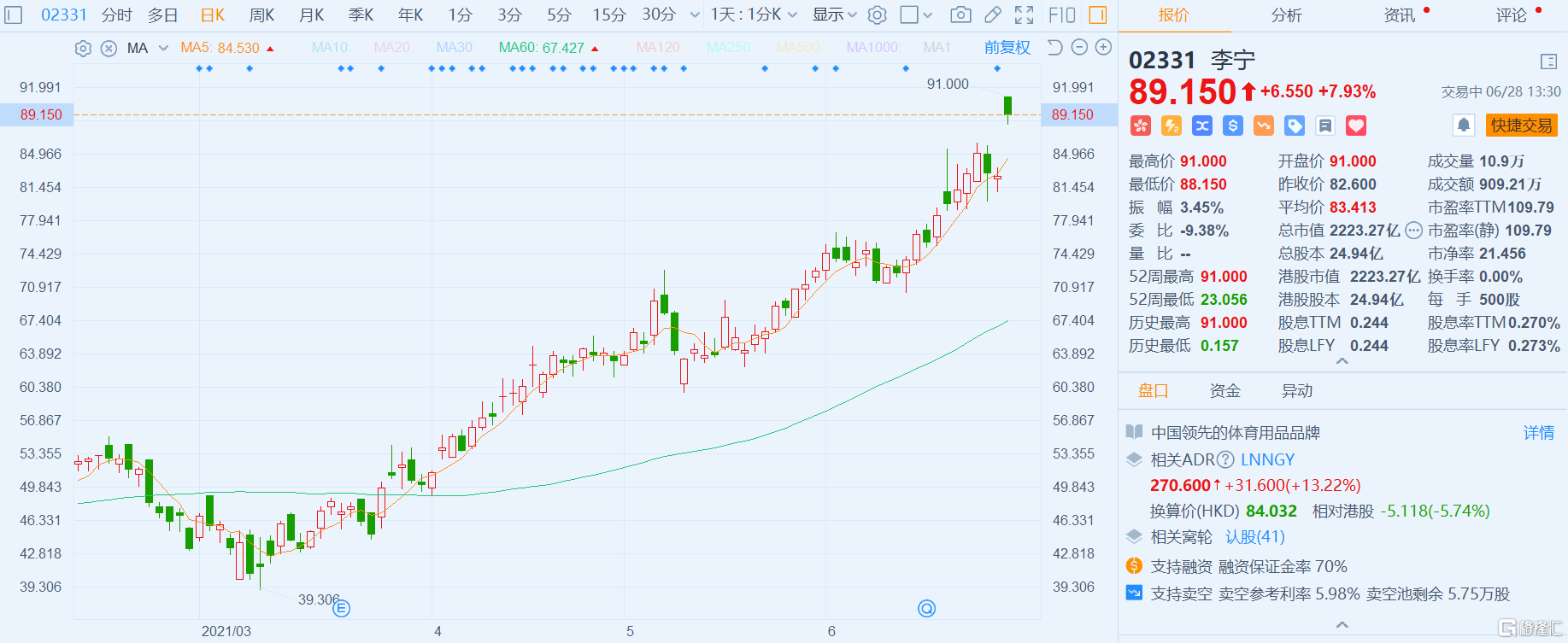Click the note bookmark icon
The width and height of the screenshot is (1568, 643).
[x=1325, y=126]
